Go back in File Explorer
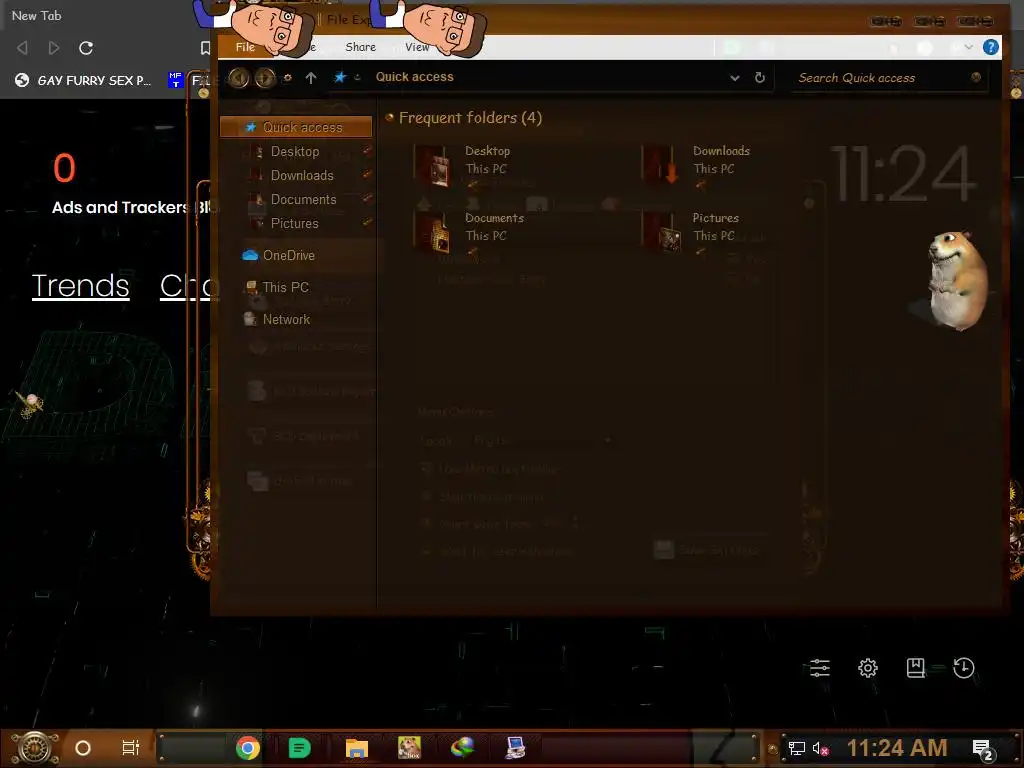Image resolution: width=1024 pixels, height=768 pixels. pos(239,78)
